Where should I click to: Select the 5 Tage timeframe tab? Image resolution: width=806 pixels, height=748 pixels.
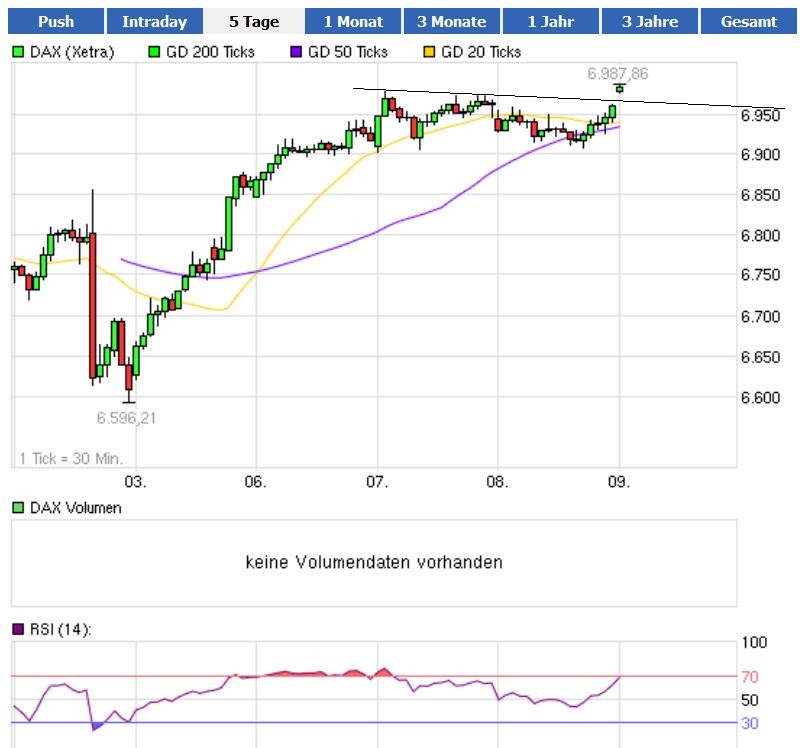[x=254, y=21]
